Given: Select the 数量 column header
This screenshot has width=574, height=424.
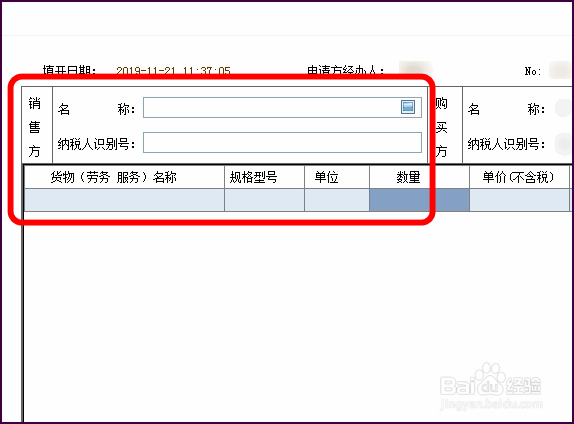Looking at the screenshot, I should pos(419,178).
